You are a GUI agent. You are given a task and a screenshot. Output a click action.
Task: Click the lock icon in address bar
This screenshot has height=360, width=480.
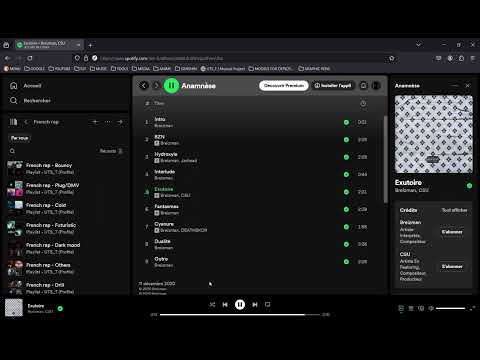(x=86, y=58)
